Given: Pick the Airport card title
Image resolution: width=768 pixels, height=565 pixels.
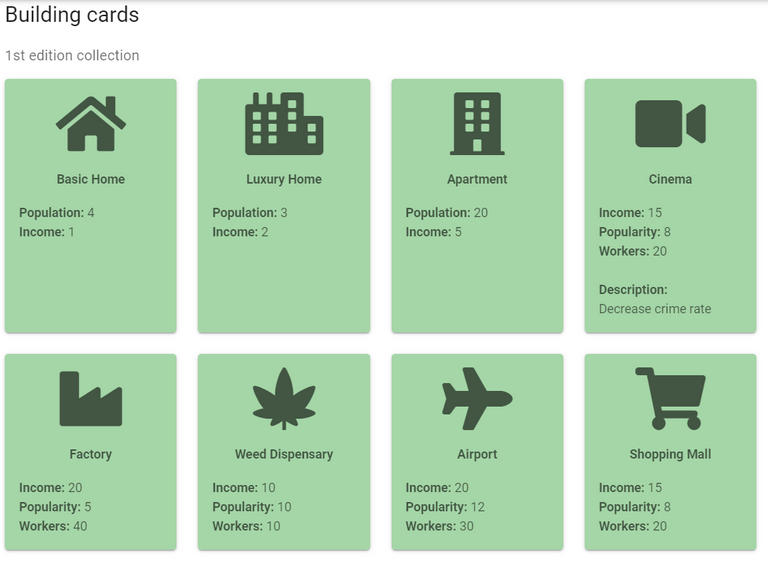Looking at the screenshot, I should pos(477,454).
